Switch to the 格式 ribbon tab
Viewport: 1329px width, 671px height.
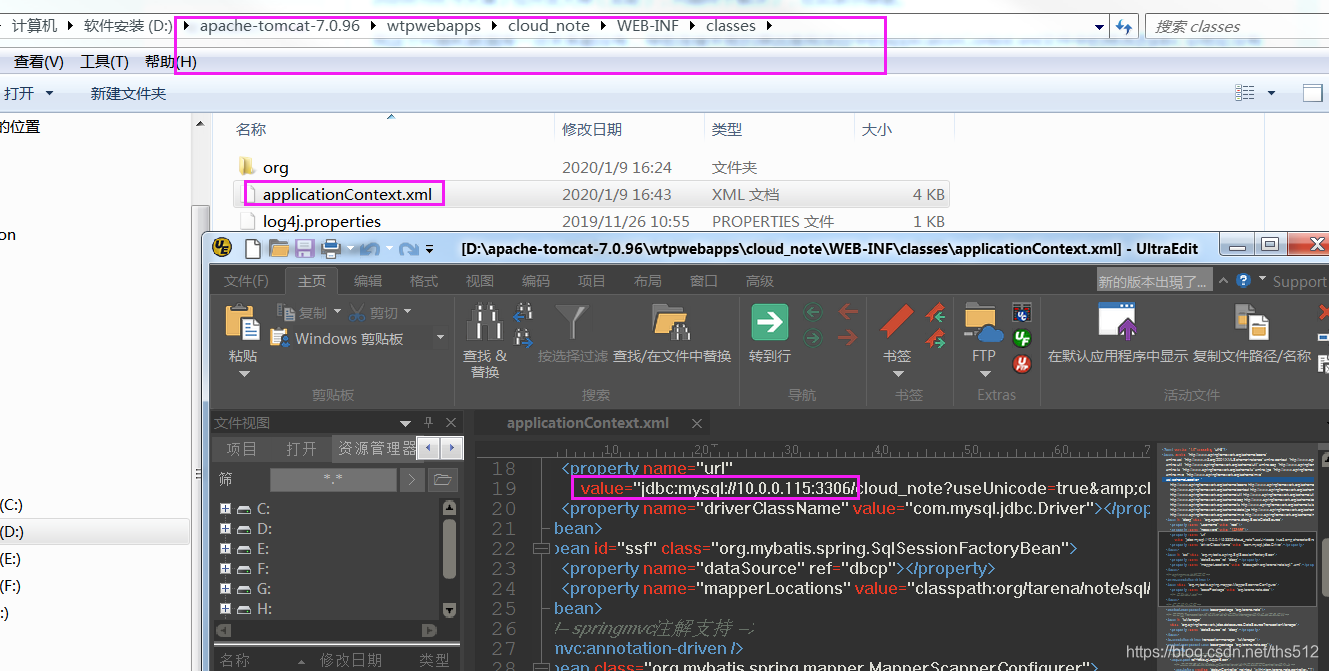[x=424, y=281]
